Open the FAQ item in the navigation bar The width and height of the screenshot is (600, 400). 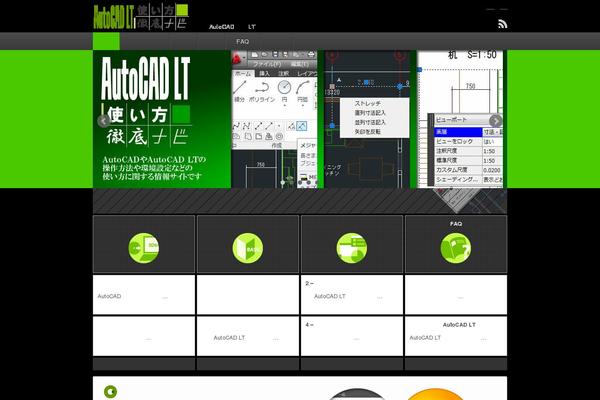coord(243,41)
